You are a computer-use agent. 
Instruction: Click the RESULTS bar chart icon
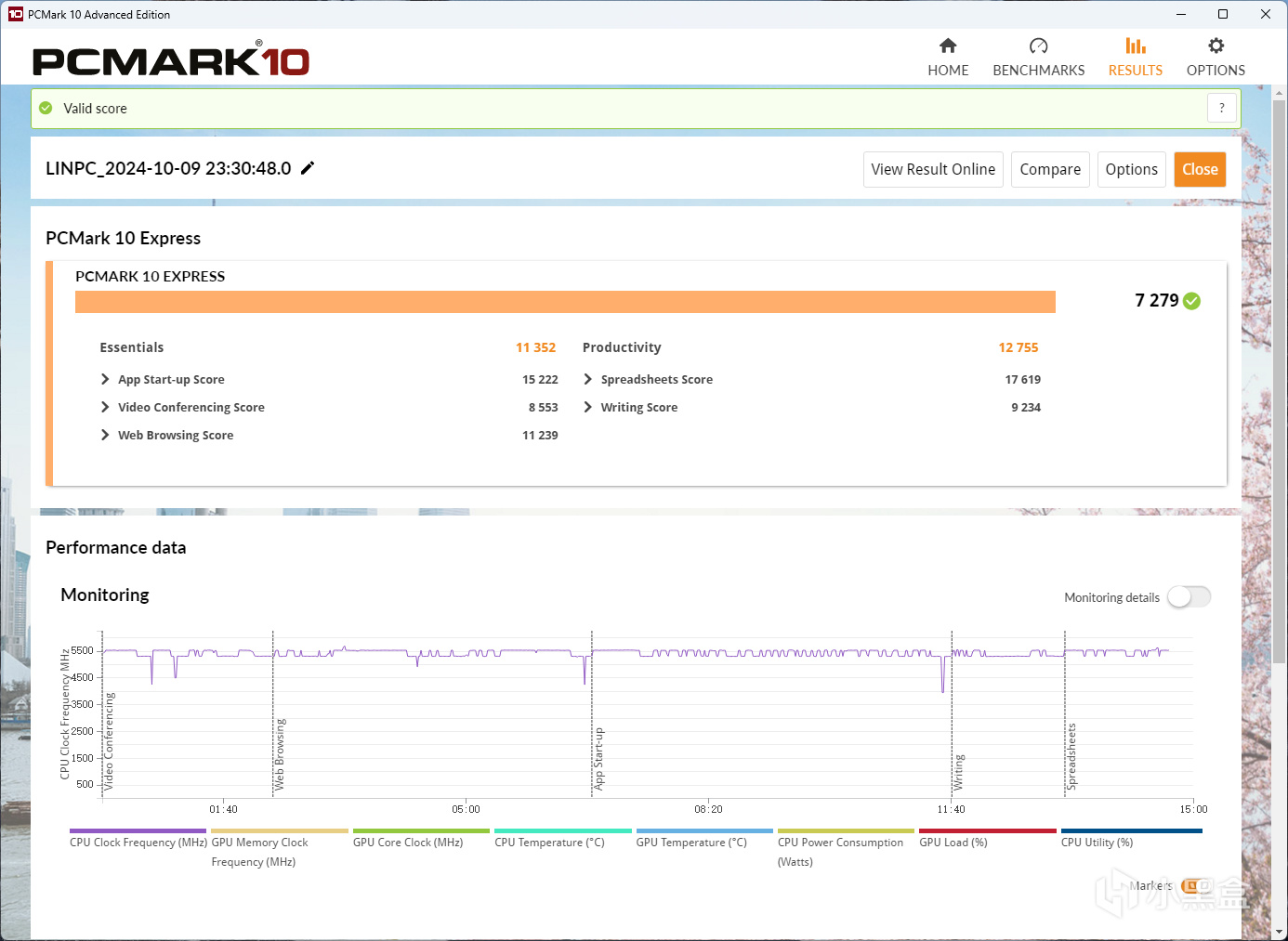[x=1135, y=46]
